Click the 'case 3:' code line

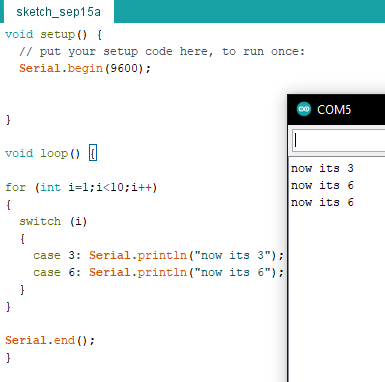point(158,256)
